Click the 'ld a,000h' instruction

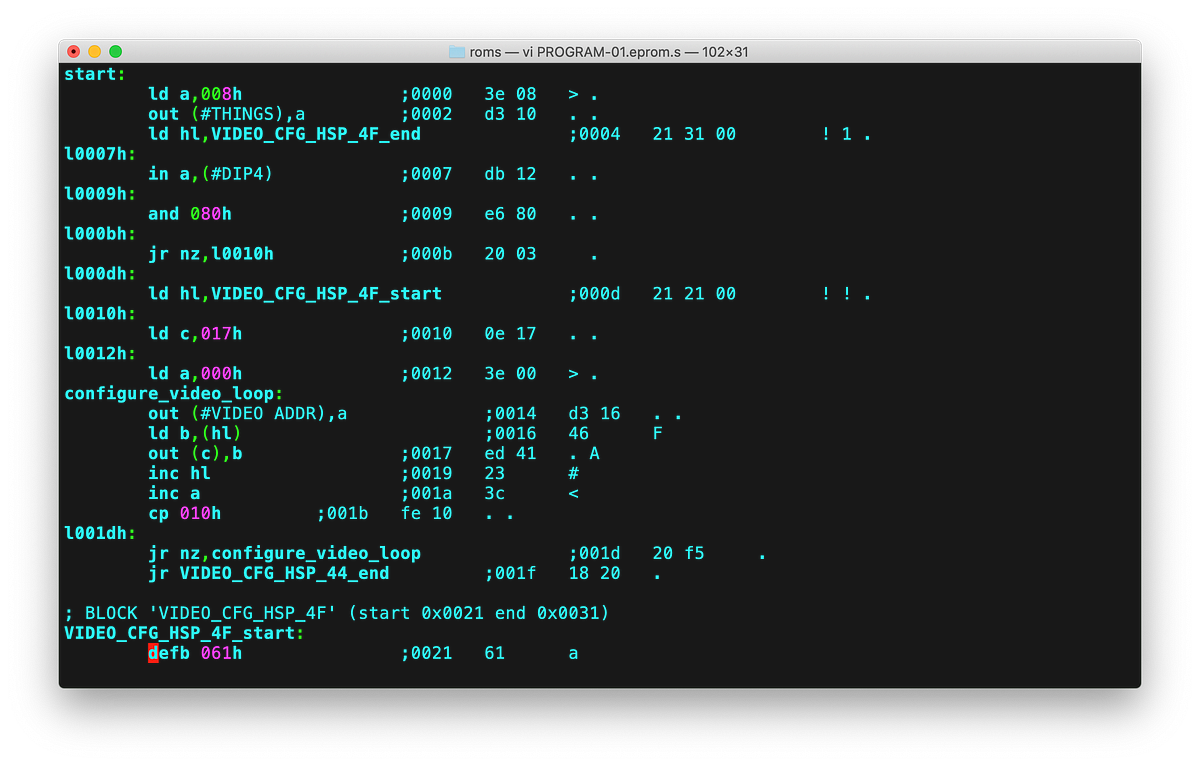click(x=195, y=374)
